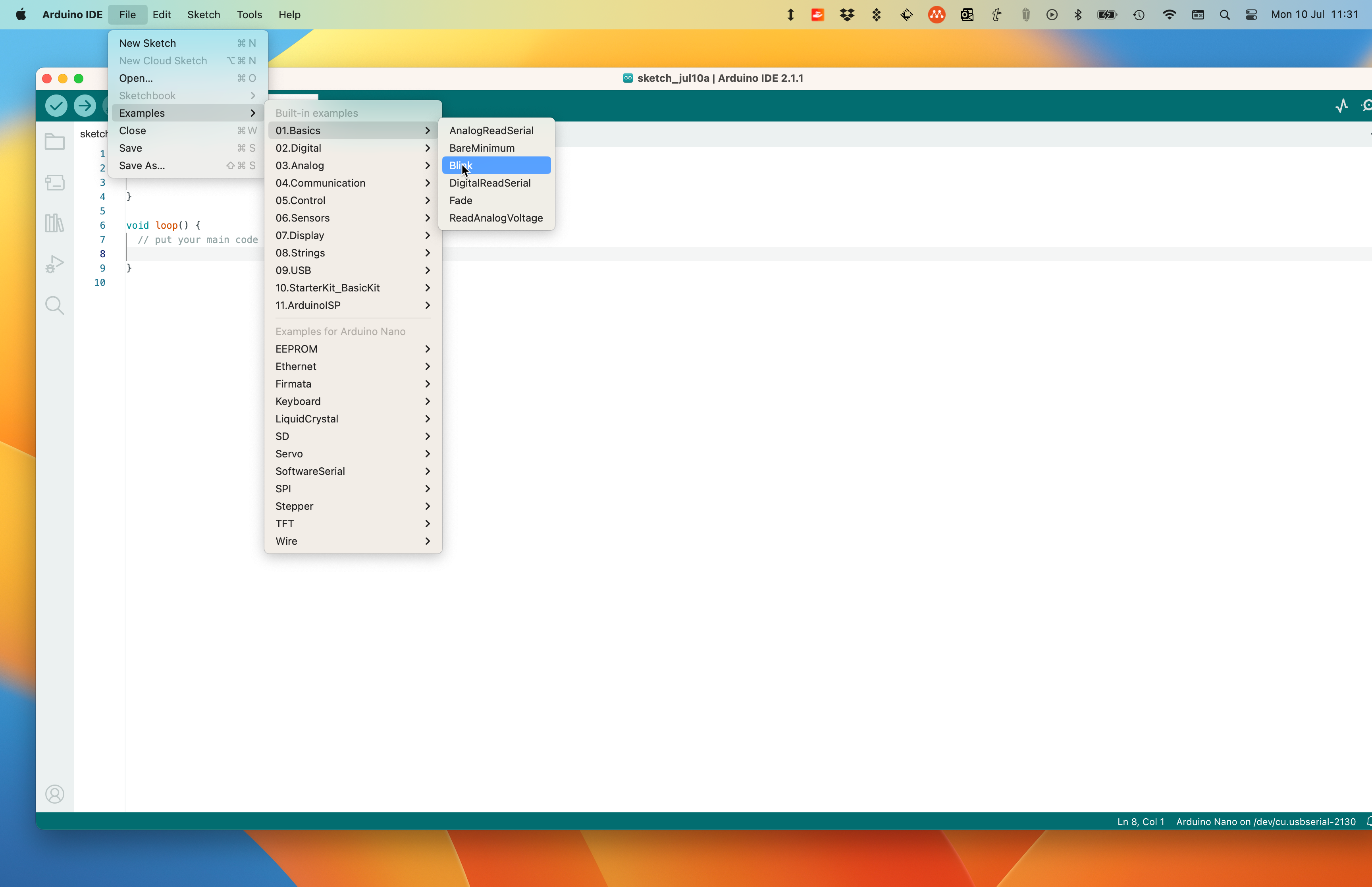The height and width of the screenshot is (887, 1372).
Task: Expand the 02.Digital examples submenu
Action: tap(353, 148)
